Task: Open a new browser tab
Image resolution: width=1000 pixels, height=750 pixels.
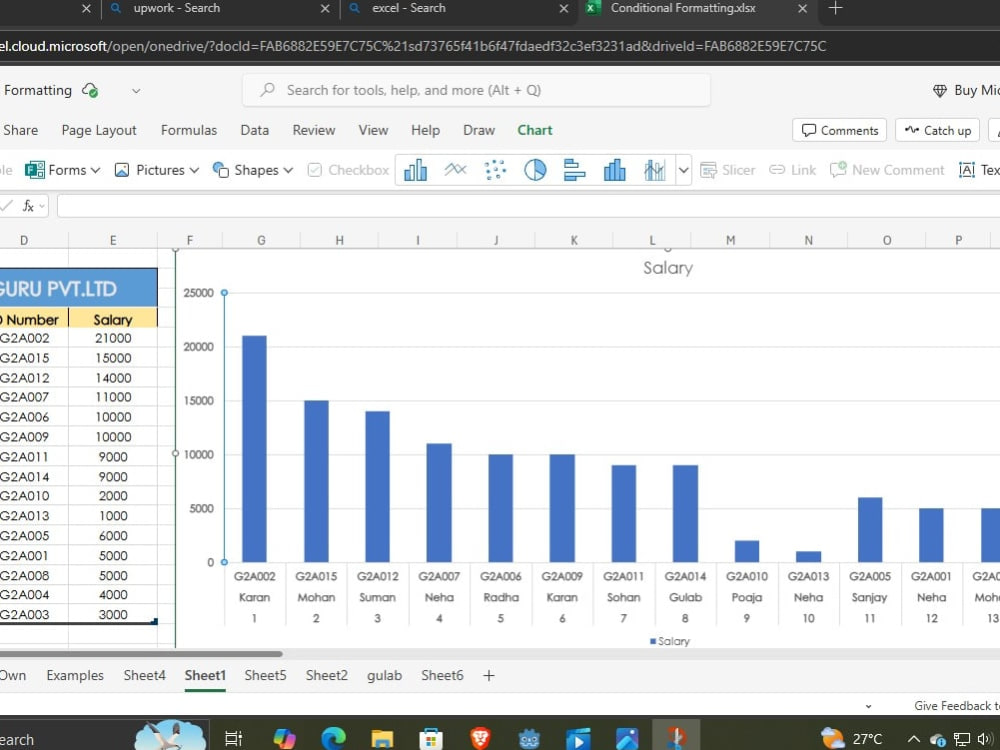Action: [835, 8]
